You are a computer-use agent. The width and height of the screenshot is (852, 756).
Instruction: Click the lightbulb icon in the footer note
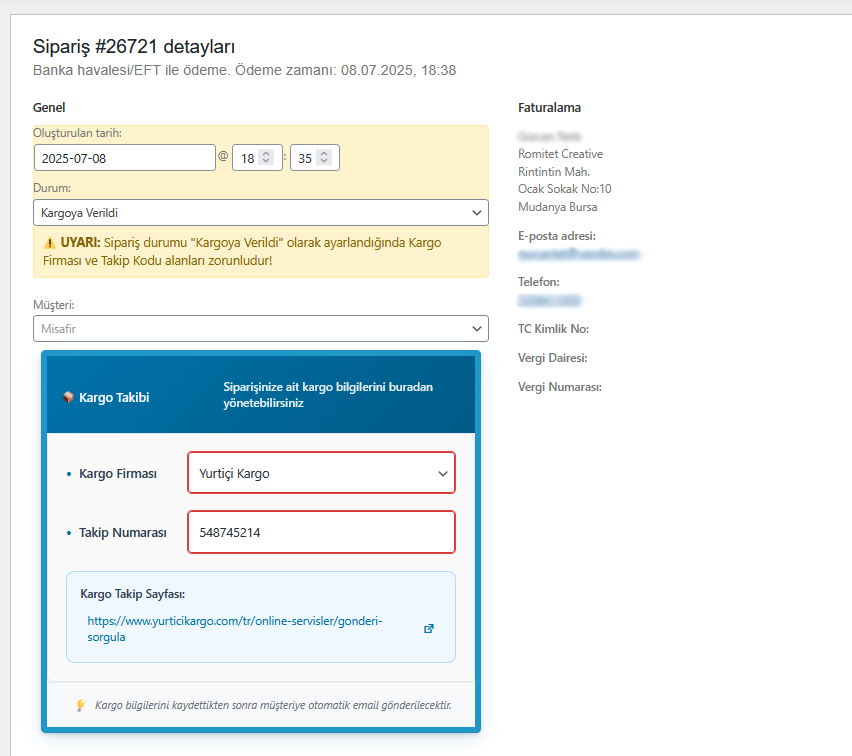[x=81, y=705]
